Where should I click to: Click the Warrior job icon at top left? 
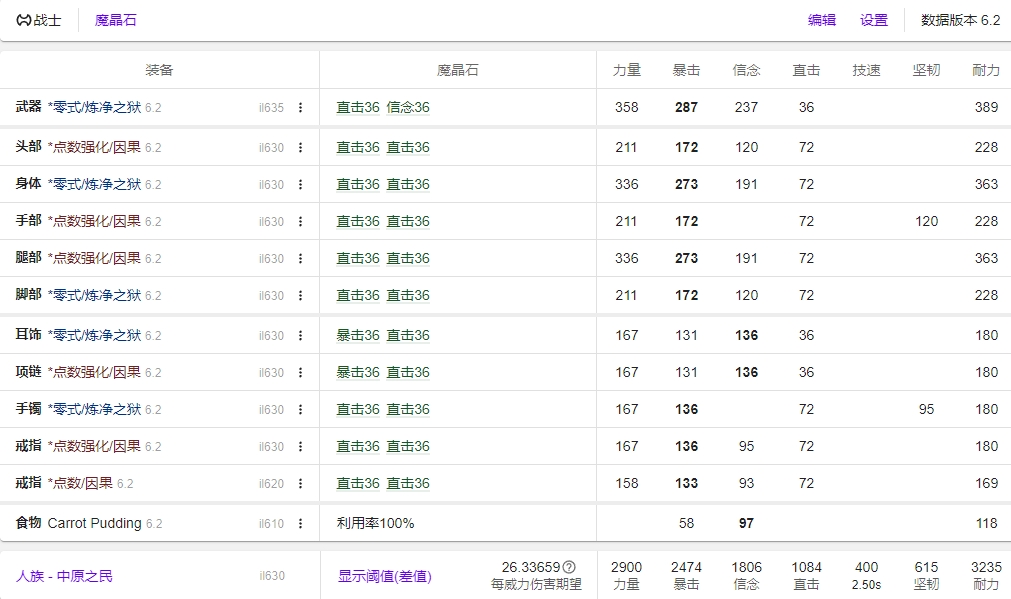[22, 19]
